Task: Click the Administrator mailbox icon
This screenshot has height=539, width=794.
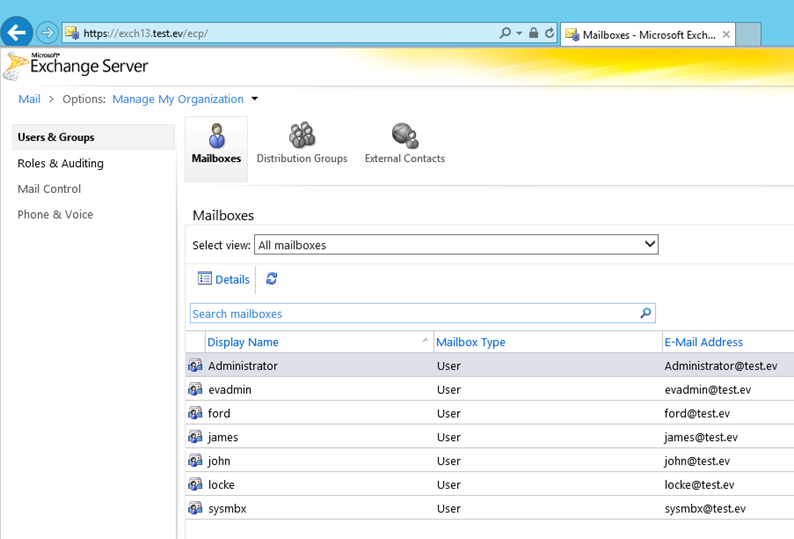Action: tap(195, 365)
